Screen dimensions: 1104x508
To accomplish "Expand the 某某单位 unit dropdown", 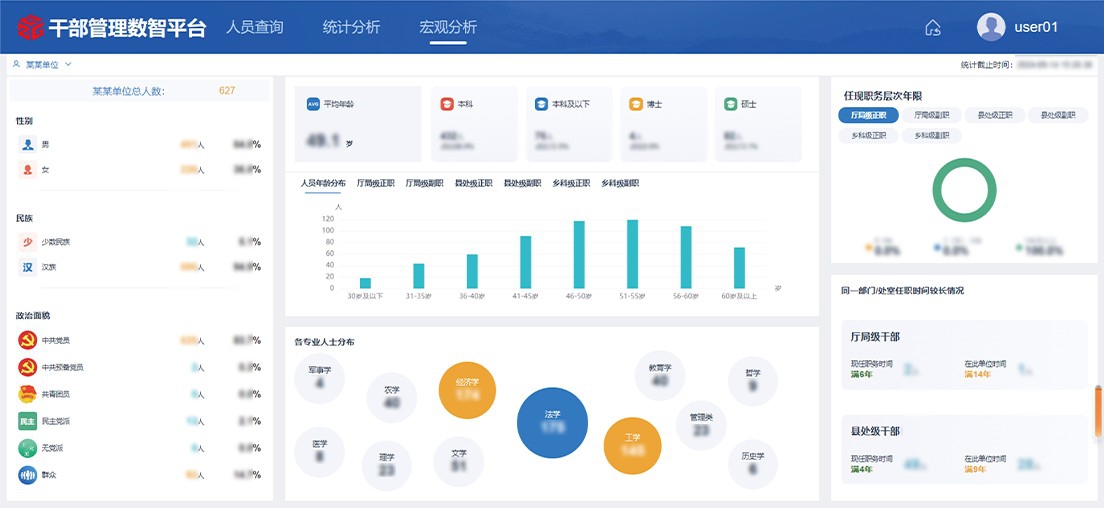I will point(42,64).
